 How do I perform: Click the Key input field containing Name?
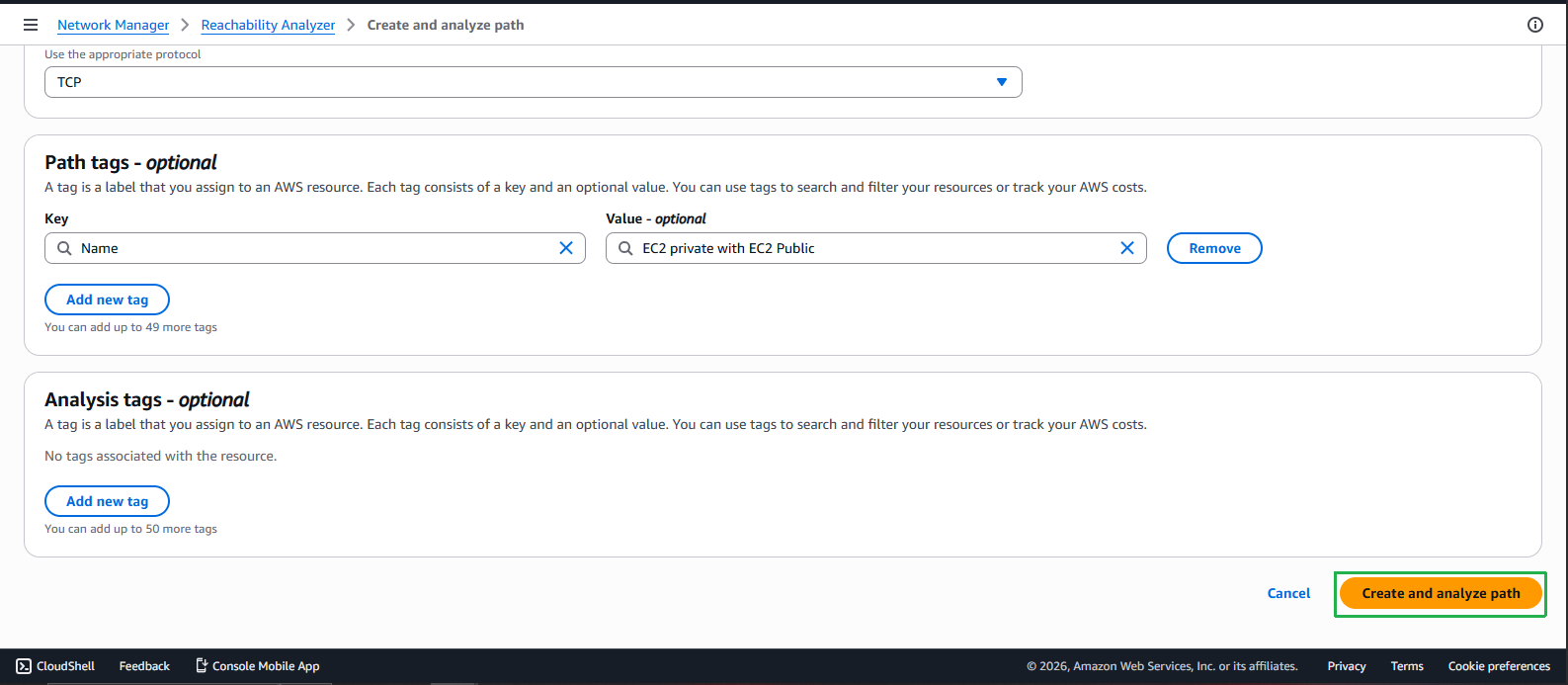tap(315, 248)
